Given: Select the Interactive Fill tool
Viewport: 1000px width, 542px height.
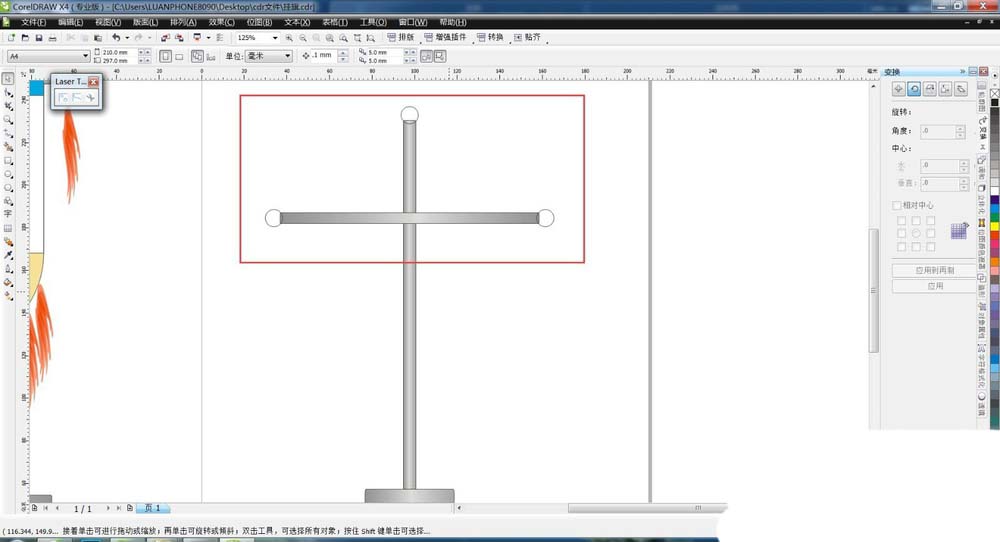Looking at the screenshot, I should click(x=8, y=296).
